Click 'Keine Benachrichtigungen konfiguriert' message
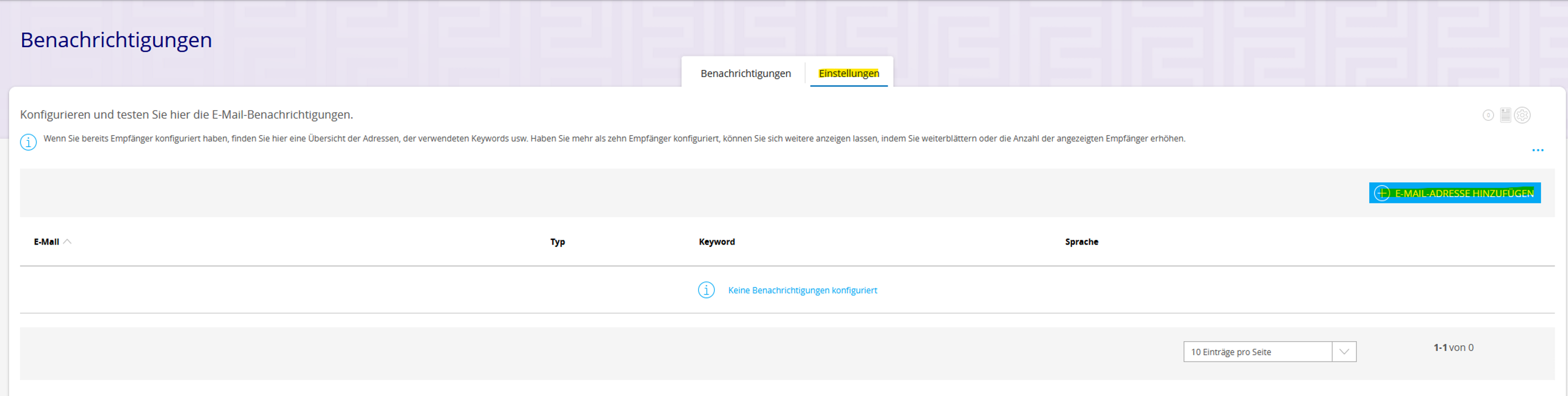The image size is (1568, 396). point(802,290)
